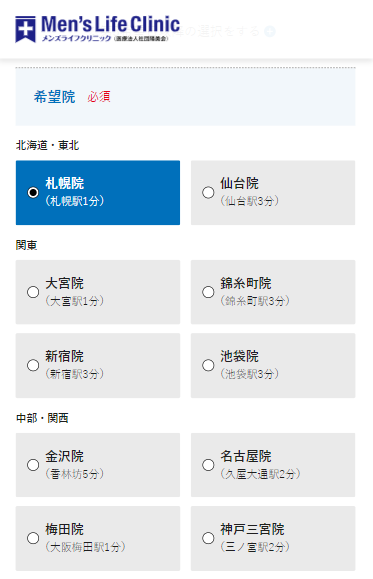
Task: Click the faded plus icon in header
Action: (270, 31)
